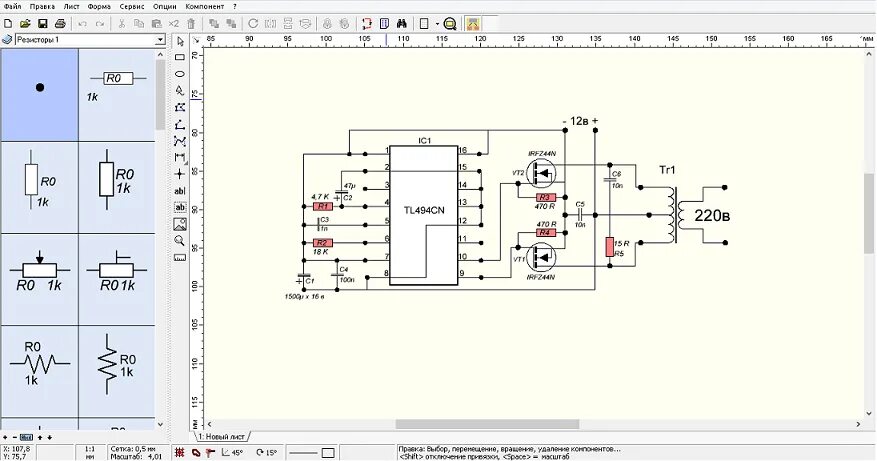The height and width of the screenshot is (461, 877).
Task: Click the canvas horizontal scrollbar thumb
Action: [x=487, y=425]
